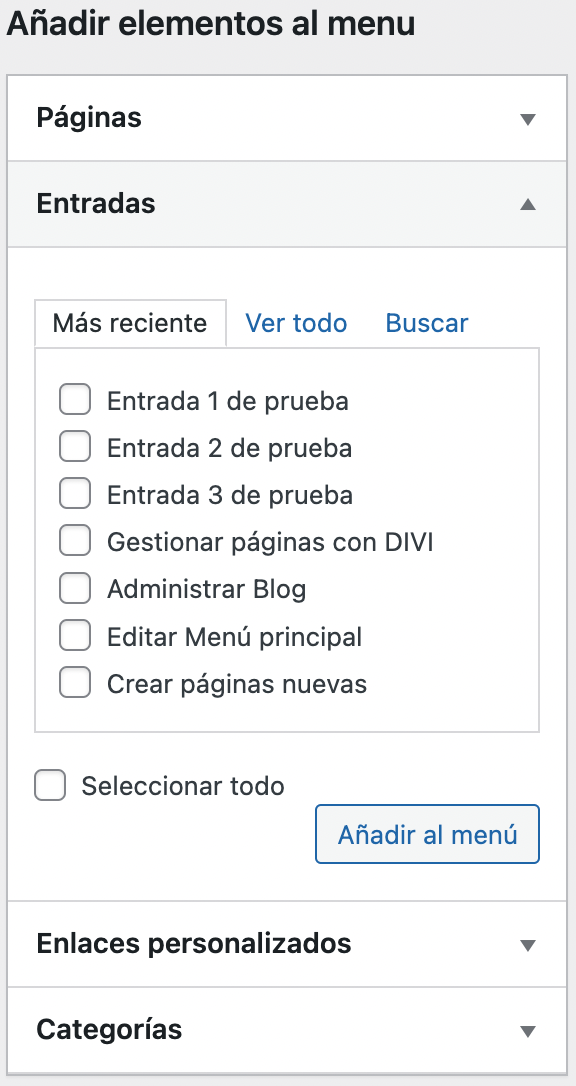The image size is (576, 1086).
Task: Click the Entradas section heading
Action: [x=96, y=204]
